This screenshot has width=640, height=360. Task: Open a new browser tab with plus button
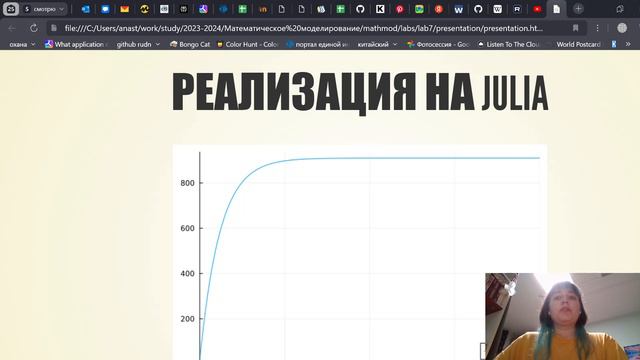coord(578,9)
